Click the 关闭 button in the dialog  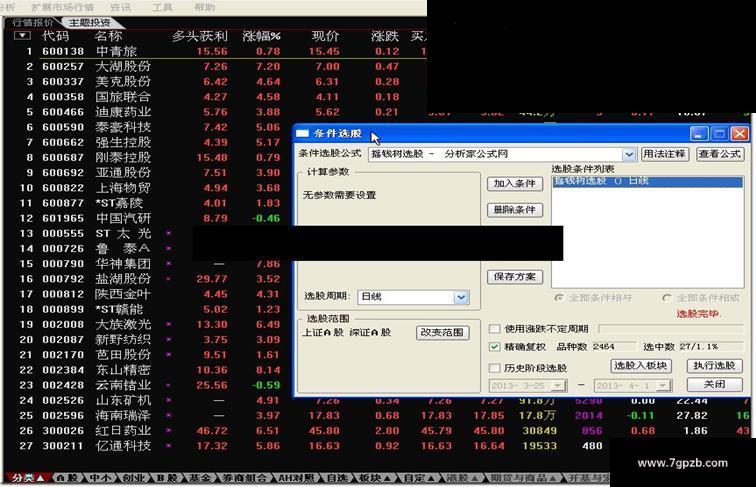coord(715,384)
